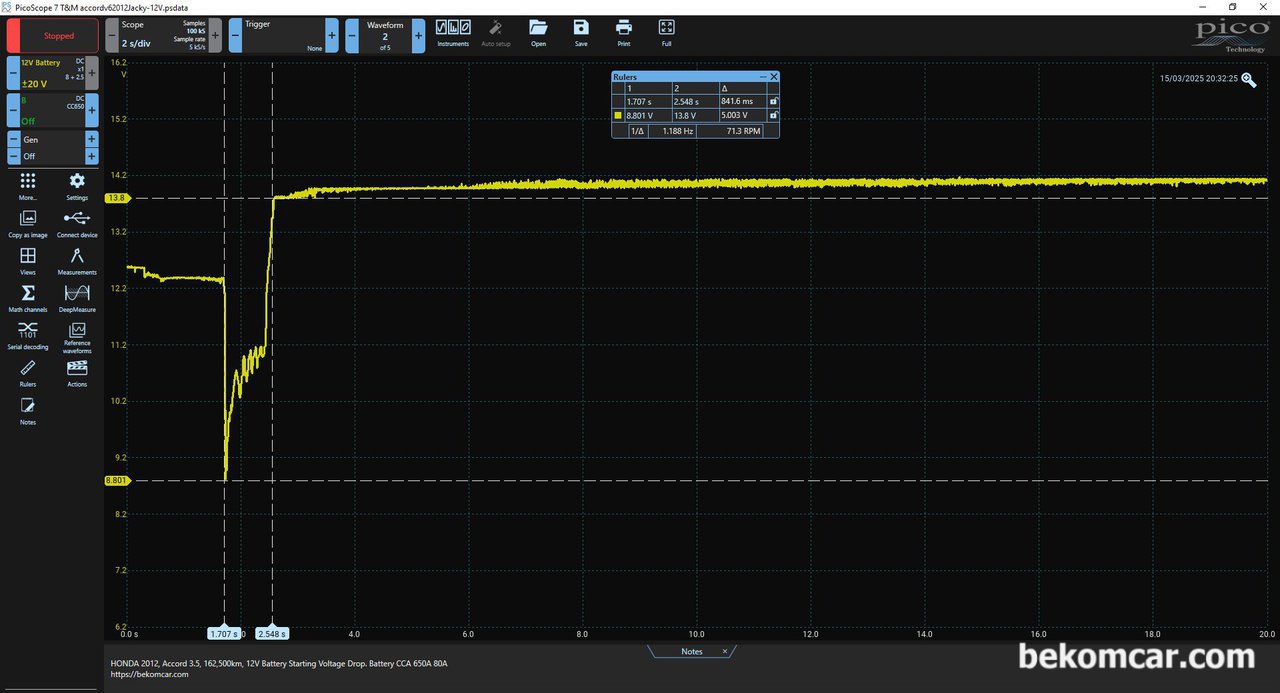Open the 12V Battery channel settings
The width and height of the screenshot is (1280, 693).
coord(52,73)
